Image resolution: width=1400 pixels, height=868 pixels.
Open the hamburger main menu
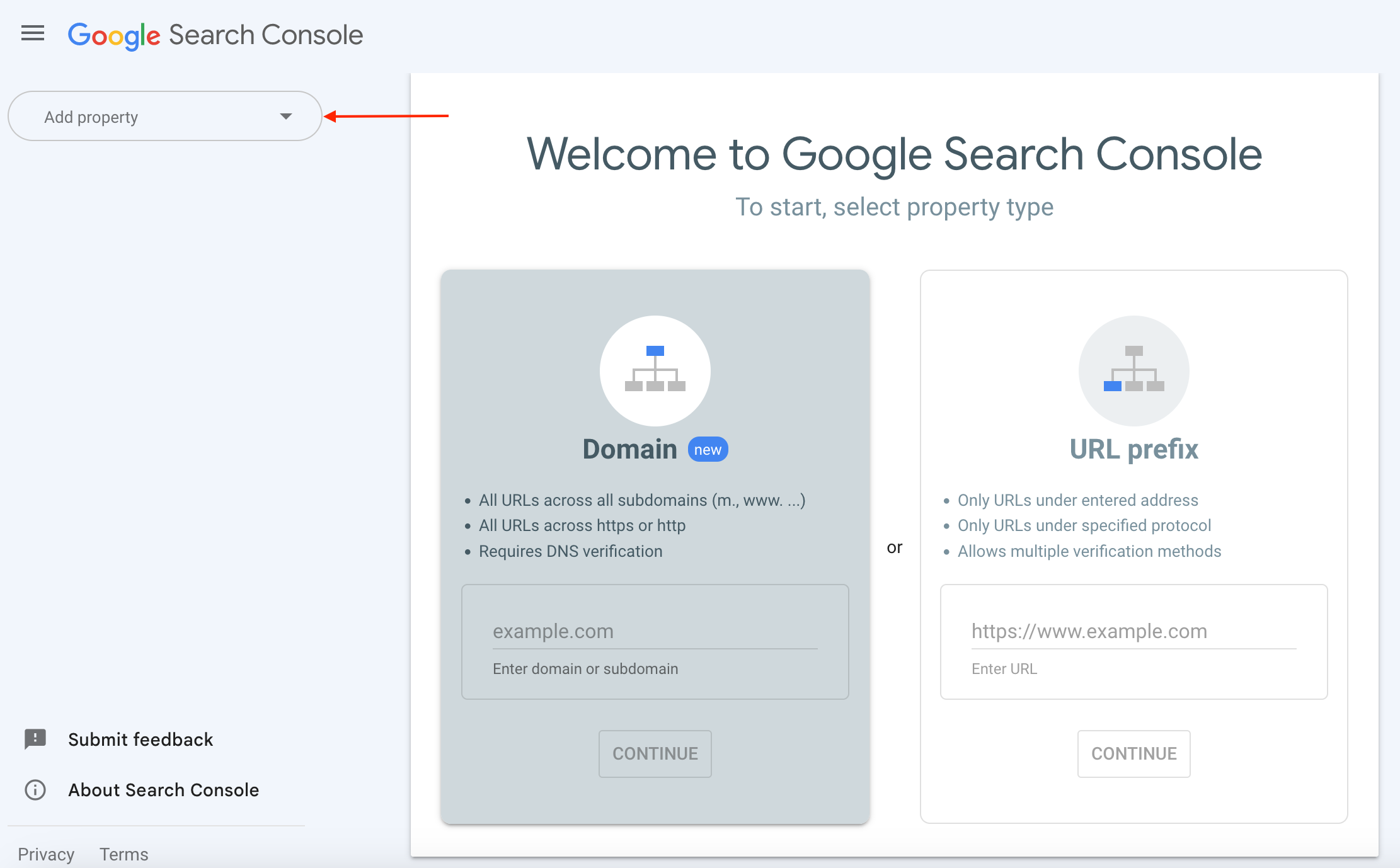click(33, 33)
